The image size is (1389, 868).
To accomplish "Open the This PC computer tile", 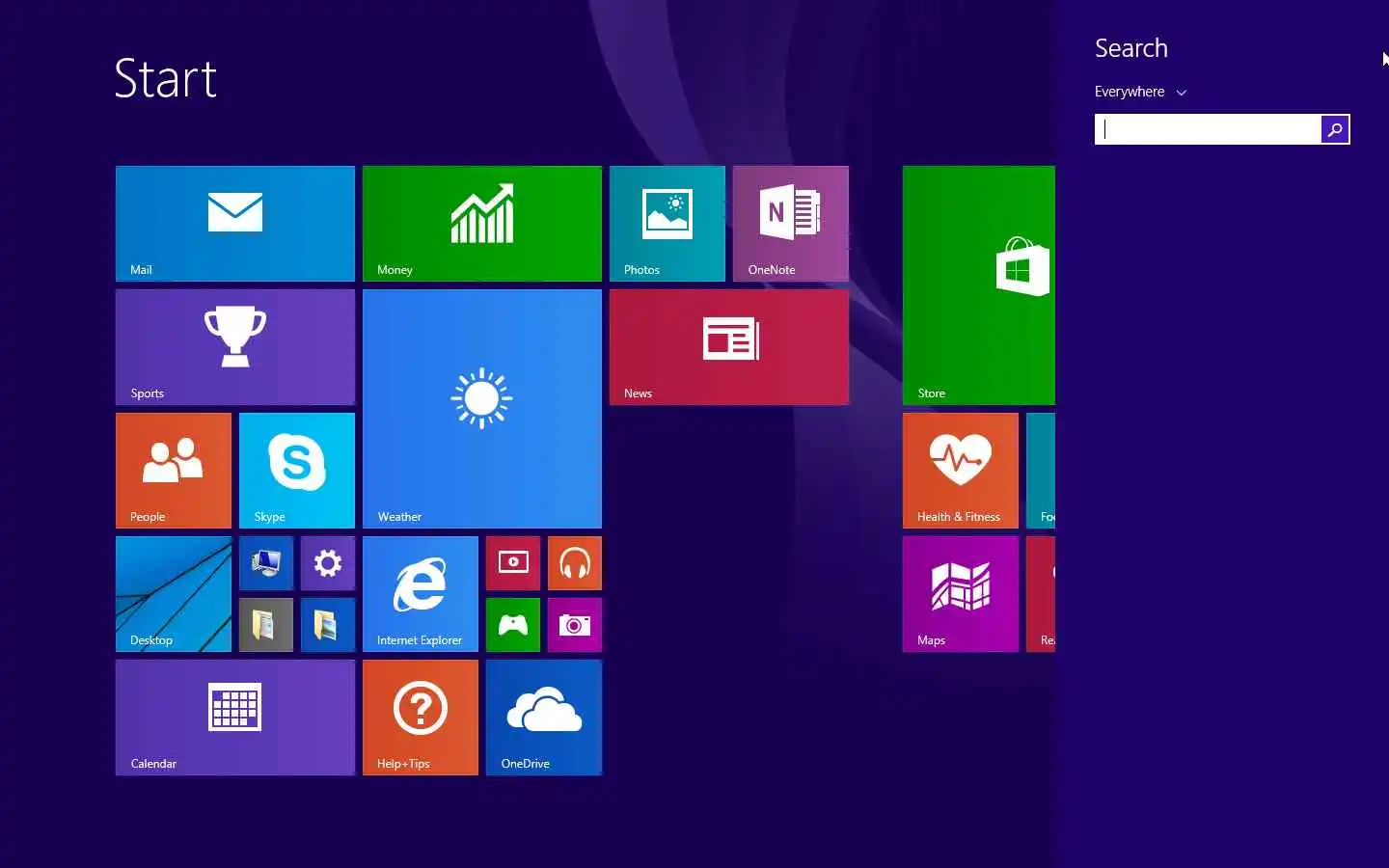I will pos(266,563).
